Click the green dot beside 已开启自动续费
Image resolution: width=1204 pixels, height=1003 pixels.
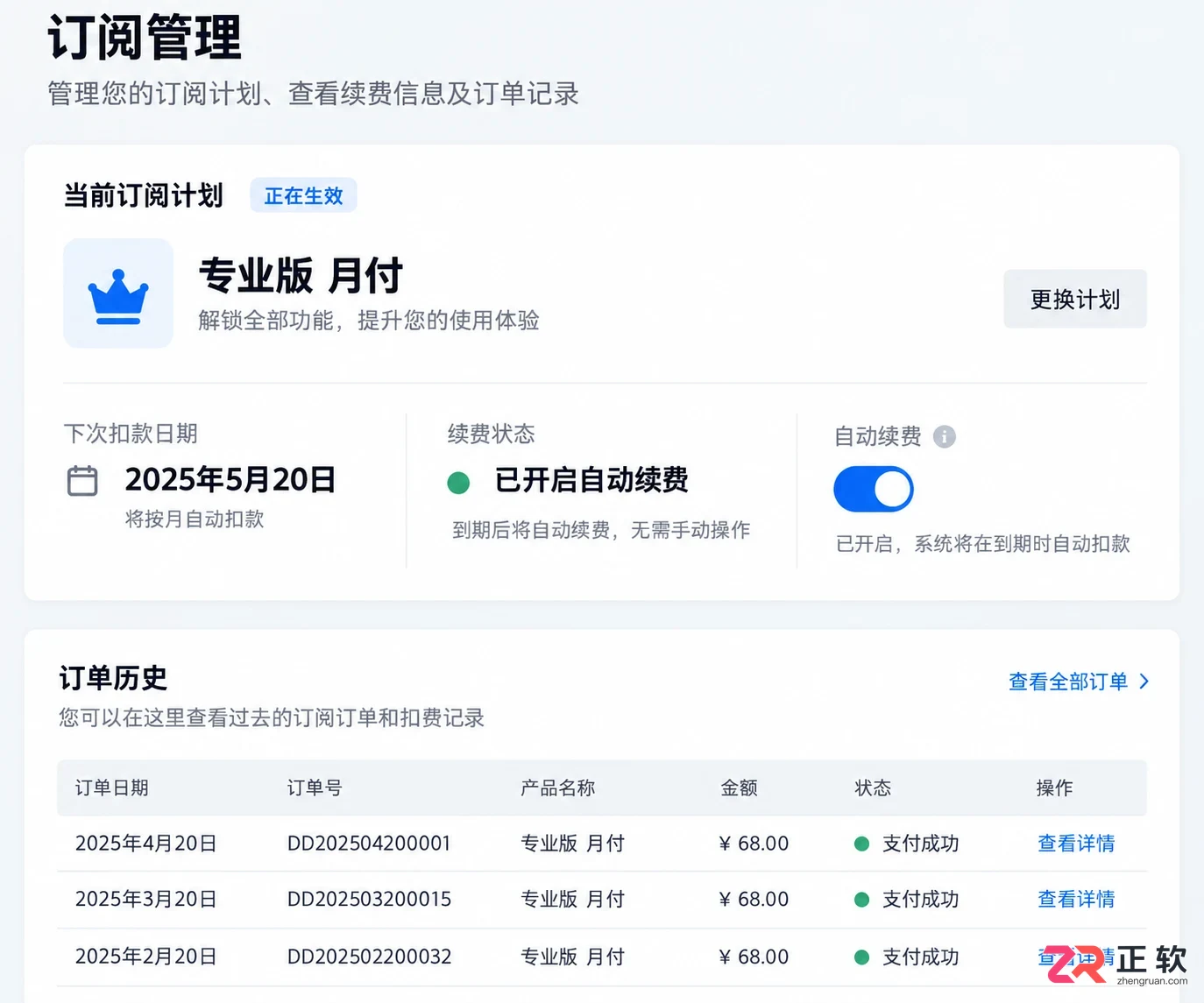[458, 483]
